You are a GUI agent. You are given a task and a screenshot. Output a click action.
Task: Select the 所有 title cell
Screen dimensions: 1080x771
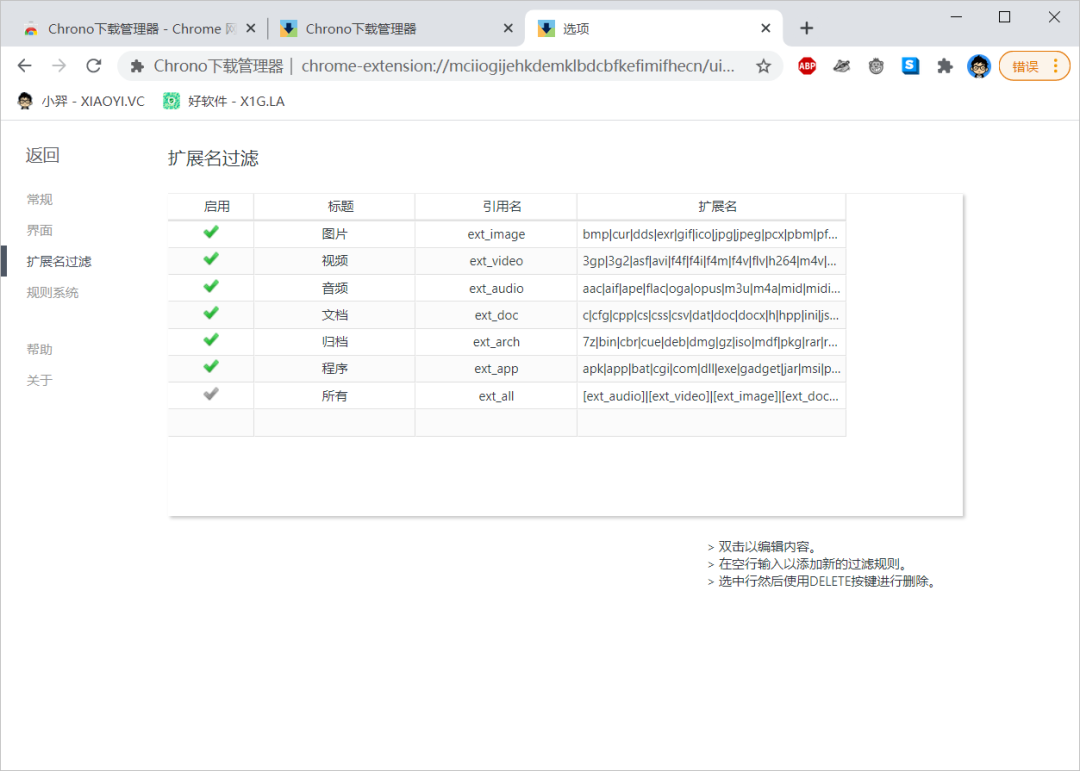pyautogui.click(x=334, y=396)
